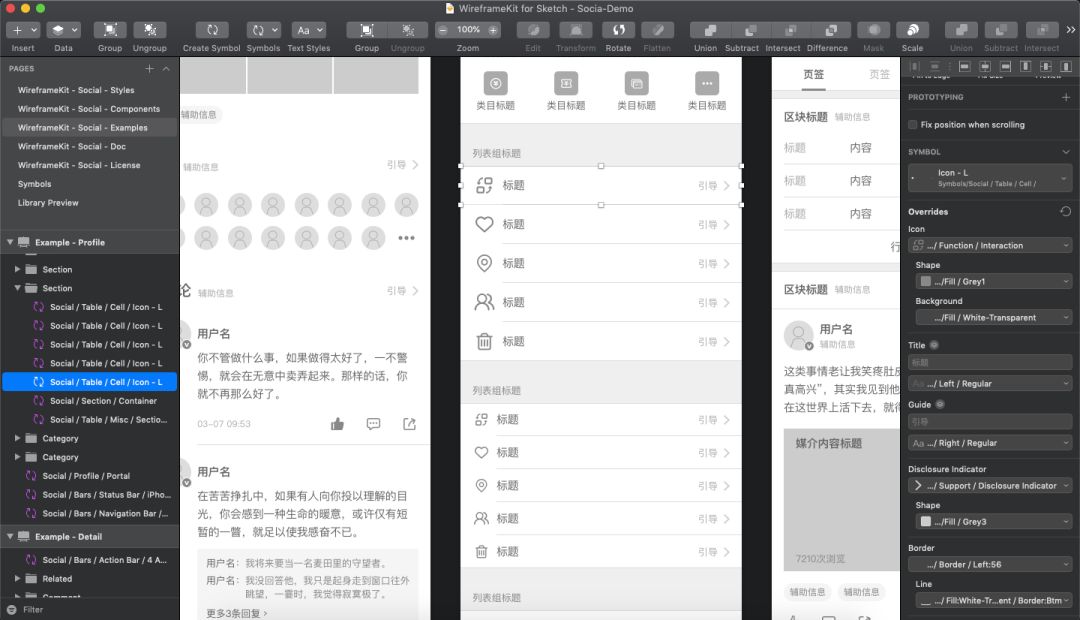This screenshot has height=620, width=1080.
Task: Switch to the Symbols page
Action: pos(34,184)
